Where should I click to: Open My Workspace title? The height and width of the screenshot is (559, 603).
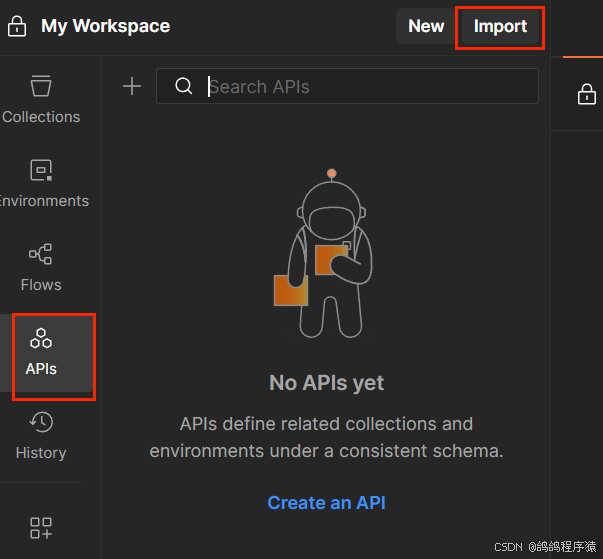[x=105, y=26]
